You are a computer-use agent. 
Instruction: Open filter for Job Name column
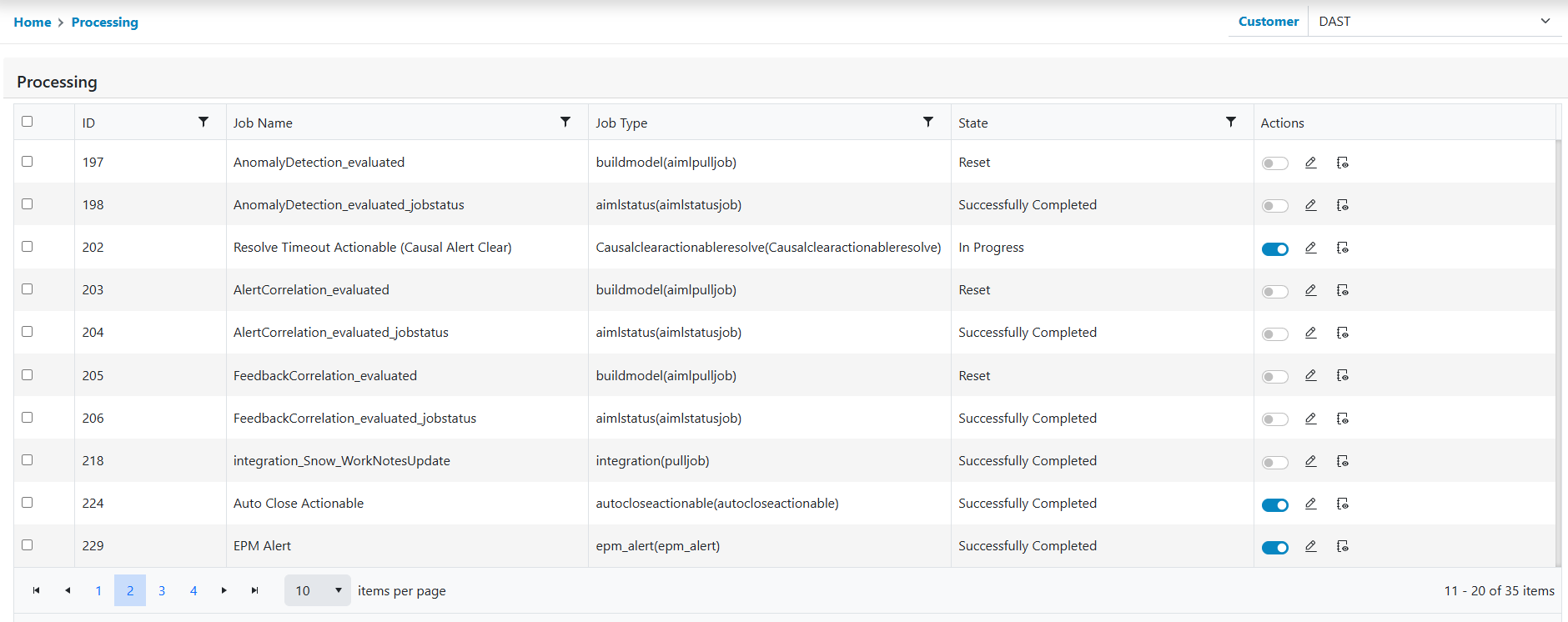(565, 122)
